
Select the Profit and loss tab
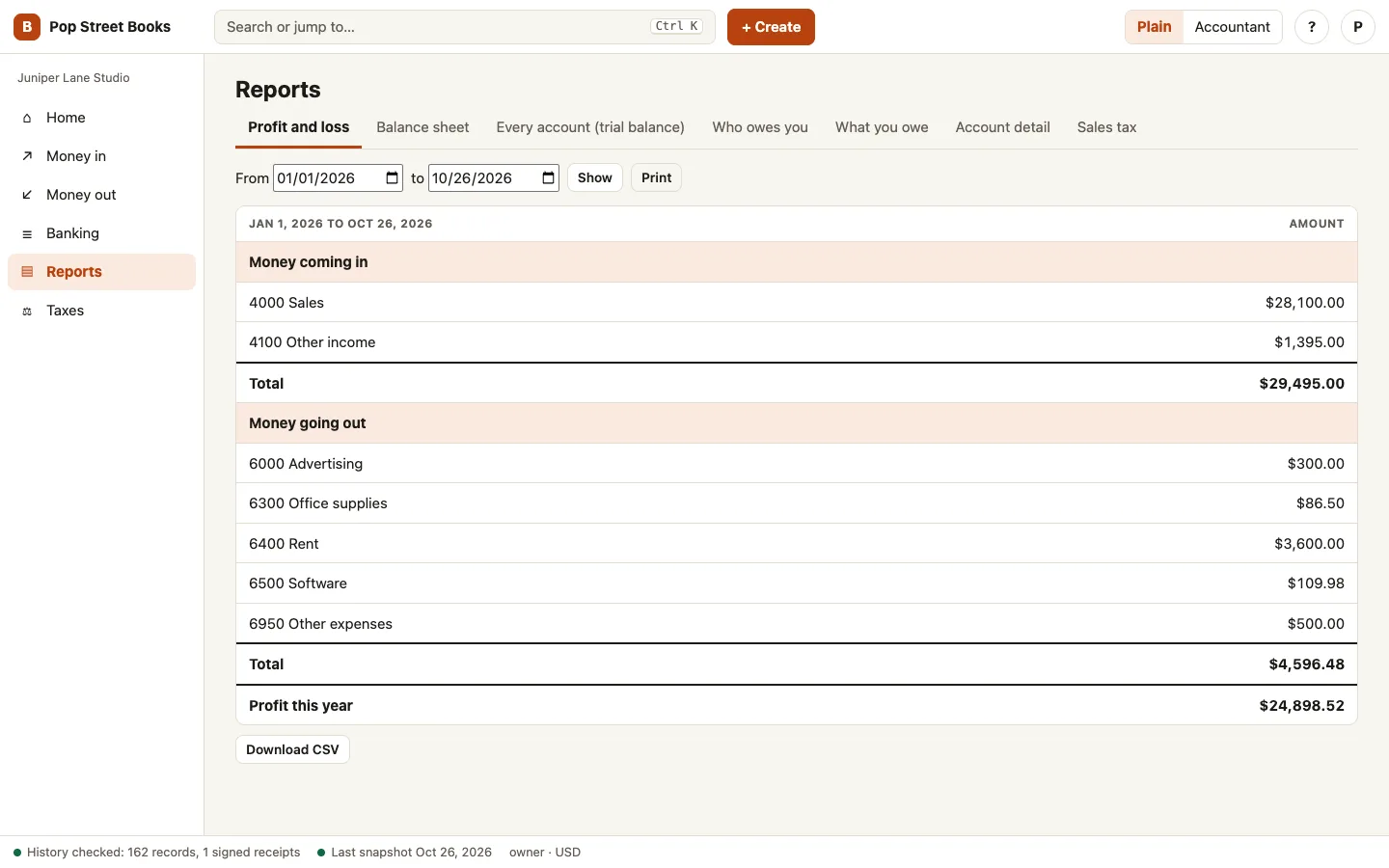(298, 127)
